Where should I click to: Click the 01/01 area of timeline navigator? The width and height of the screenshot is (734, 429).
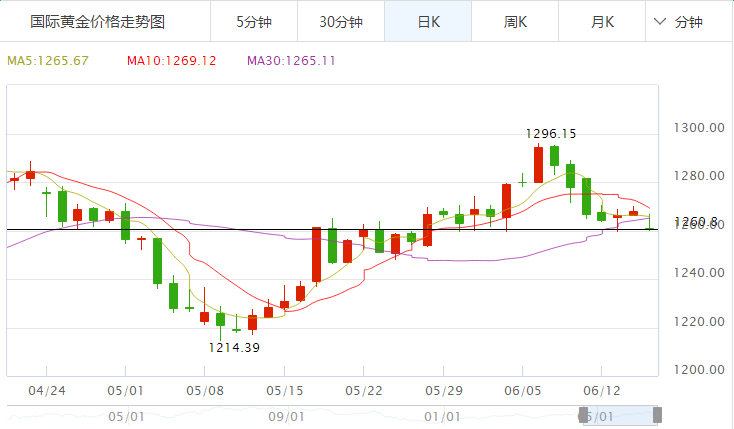click(441, 416)
